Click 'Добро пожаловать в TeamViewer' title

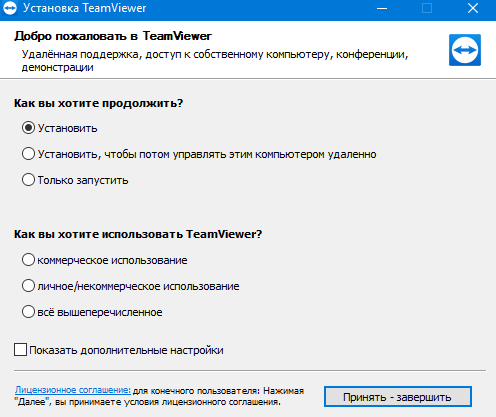113,36
